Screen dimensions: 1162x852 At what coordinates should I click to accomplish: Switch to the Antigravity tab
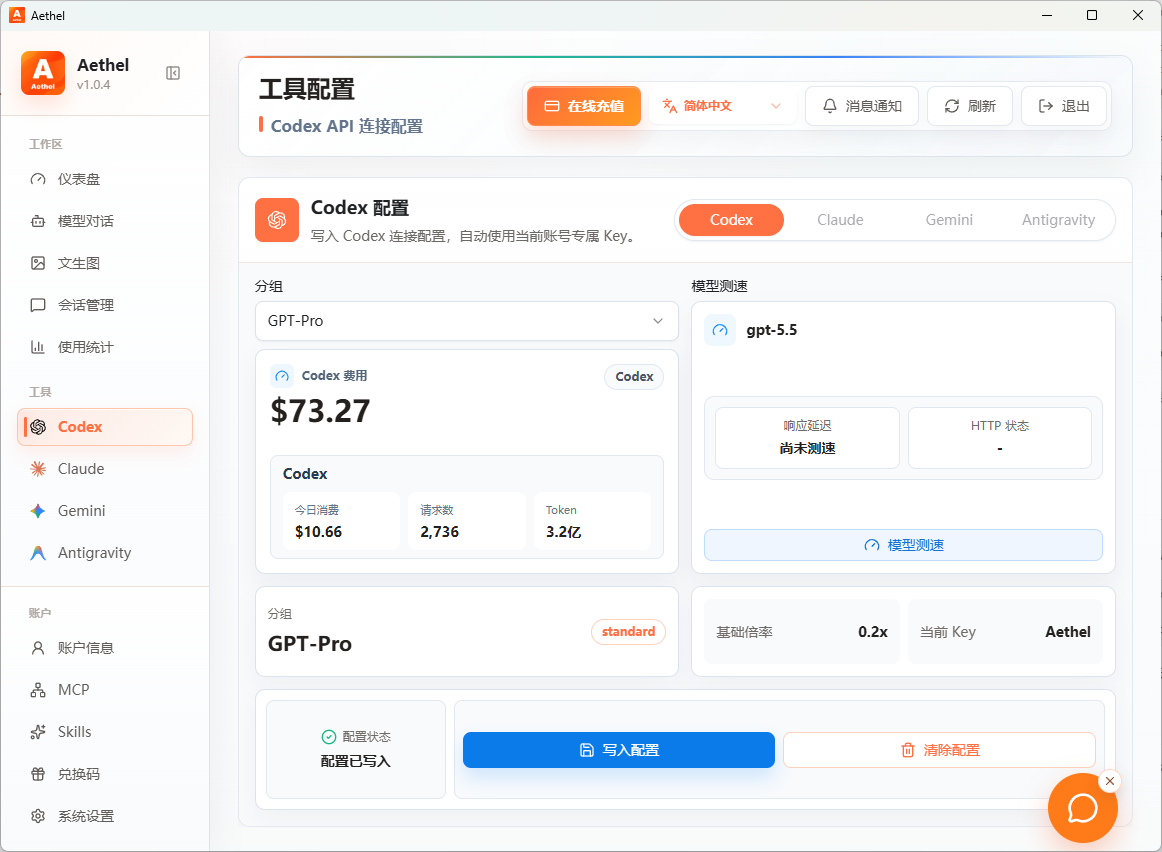click(1058, 220)
